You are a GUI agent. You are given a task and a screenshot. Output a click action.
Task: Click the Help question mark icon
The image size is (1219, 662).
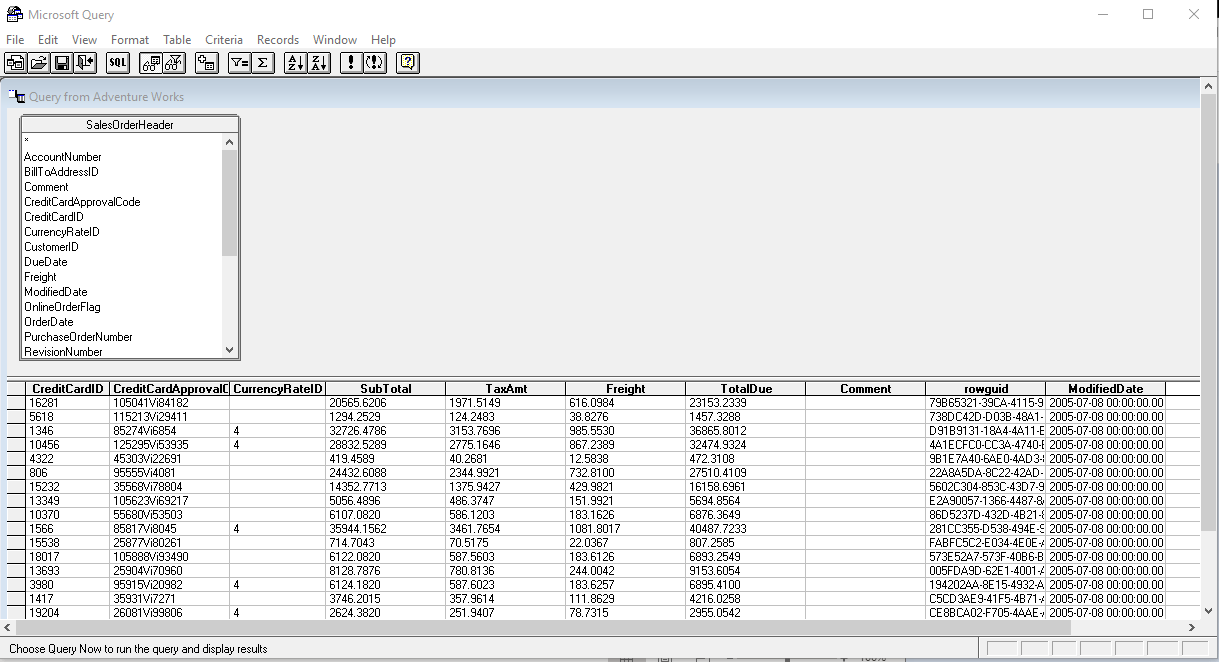(x=407, y=62)
